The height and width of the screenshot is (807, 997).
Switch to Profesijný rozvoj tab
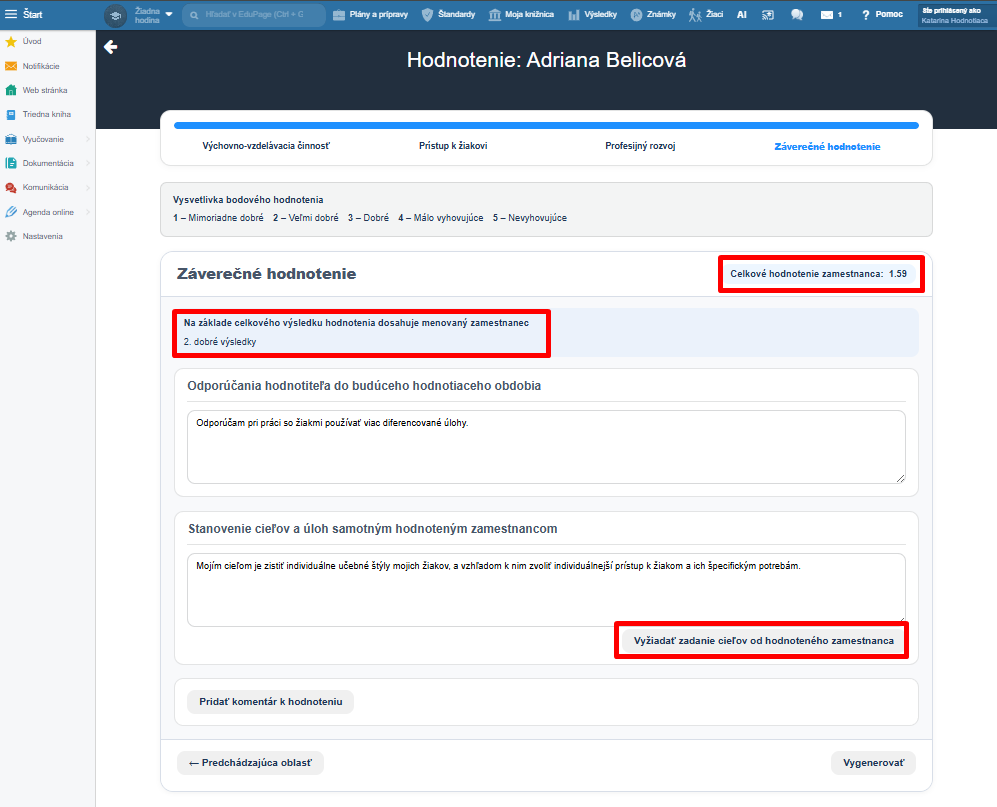(x=640, y=146)
